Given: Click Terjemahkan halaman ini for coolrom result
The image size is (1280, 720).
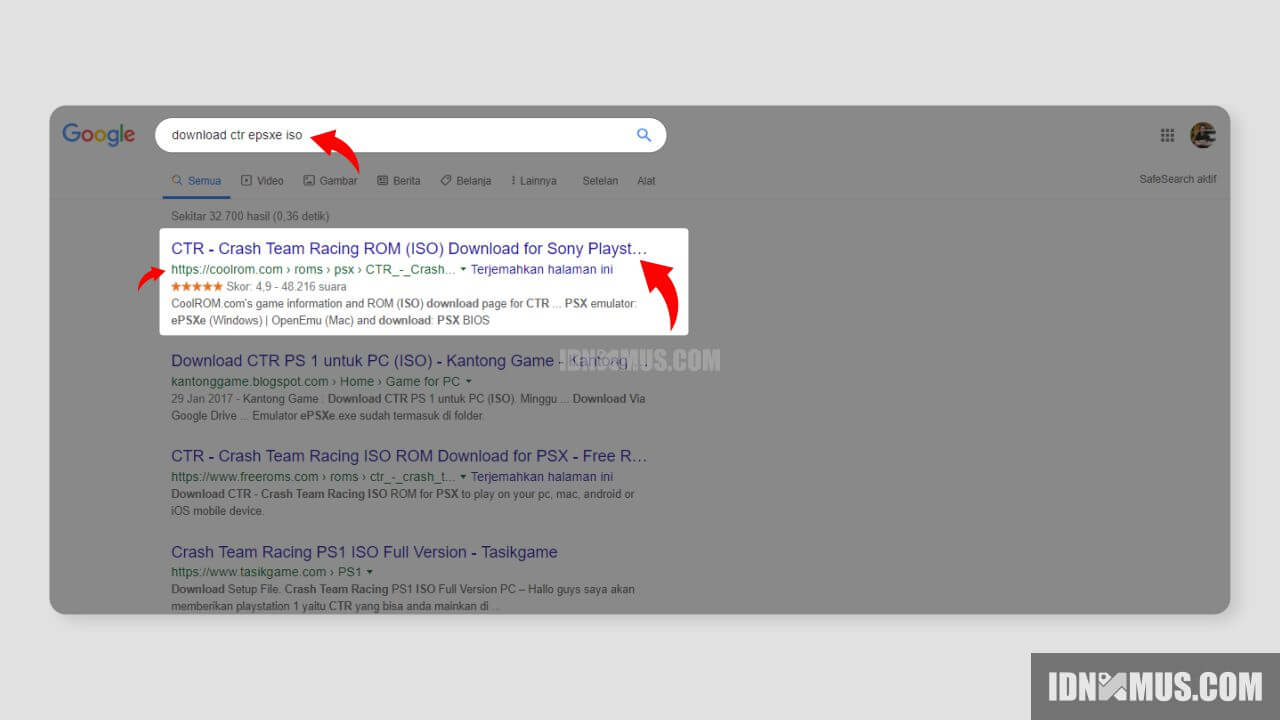Looking at the screenshot, I should (x=542, y=270).
